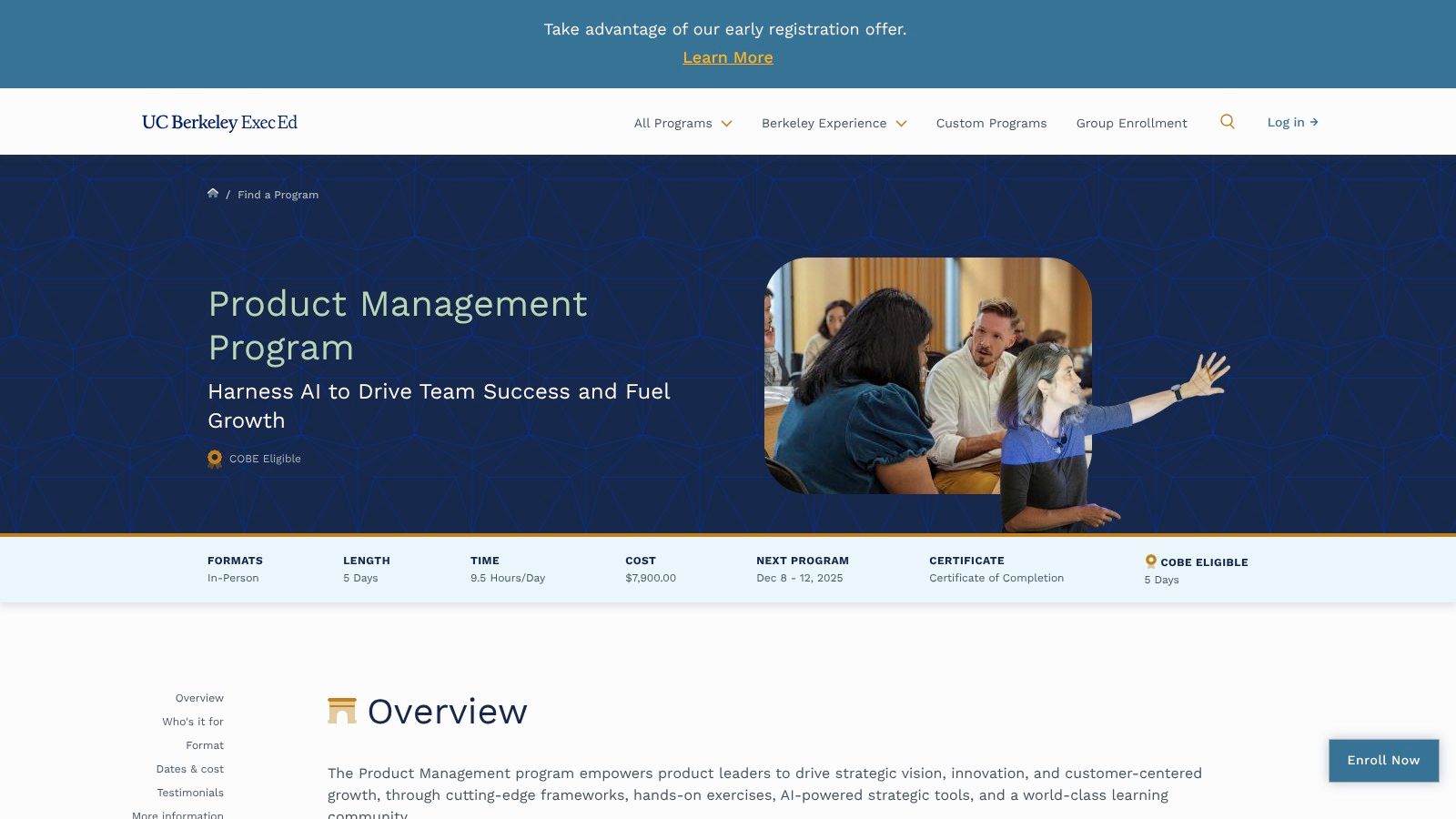Image resolution: width=1456 pixels, height=819 pixels.
Task: Click the UC Berkeley Exec Ed logo
Action: 218,121
